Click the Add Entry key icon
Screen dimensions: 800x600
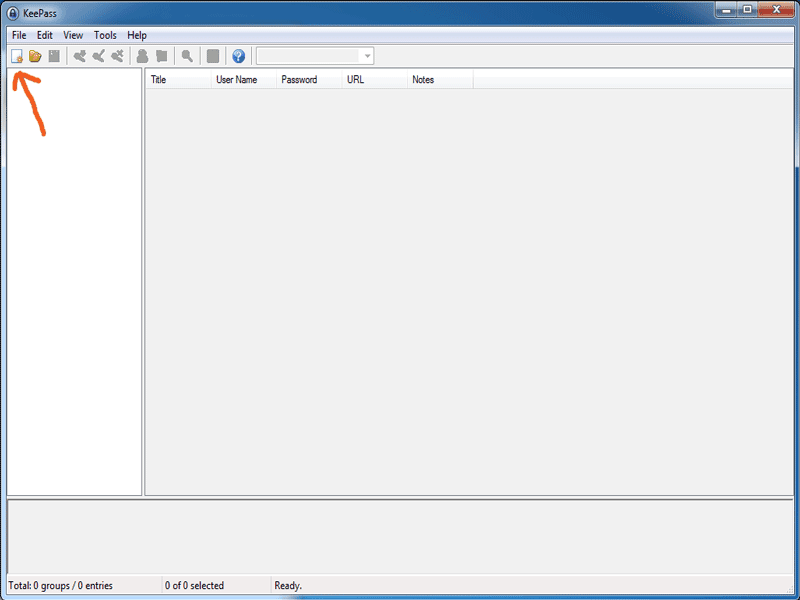80,57
